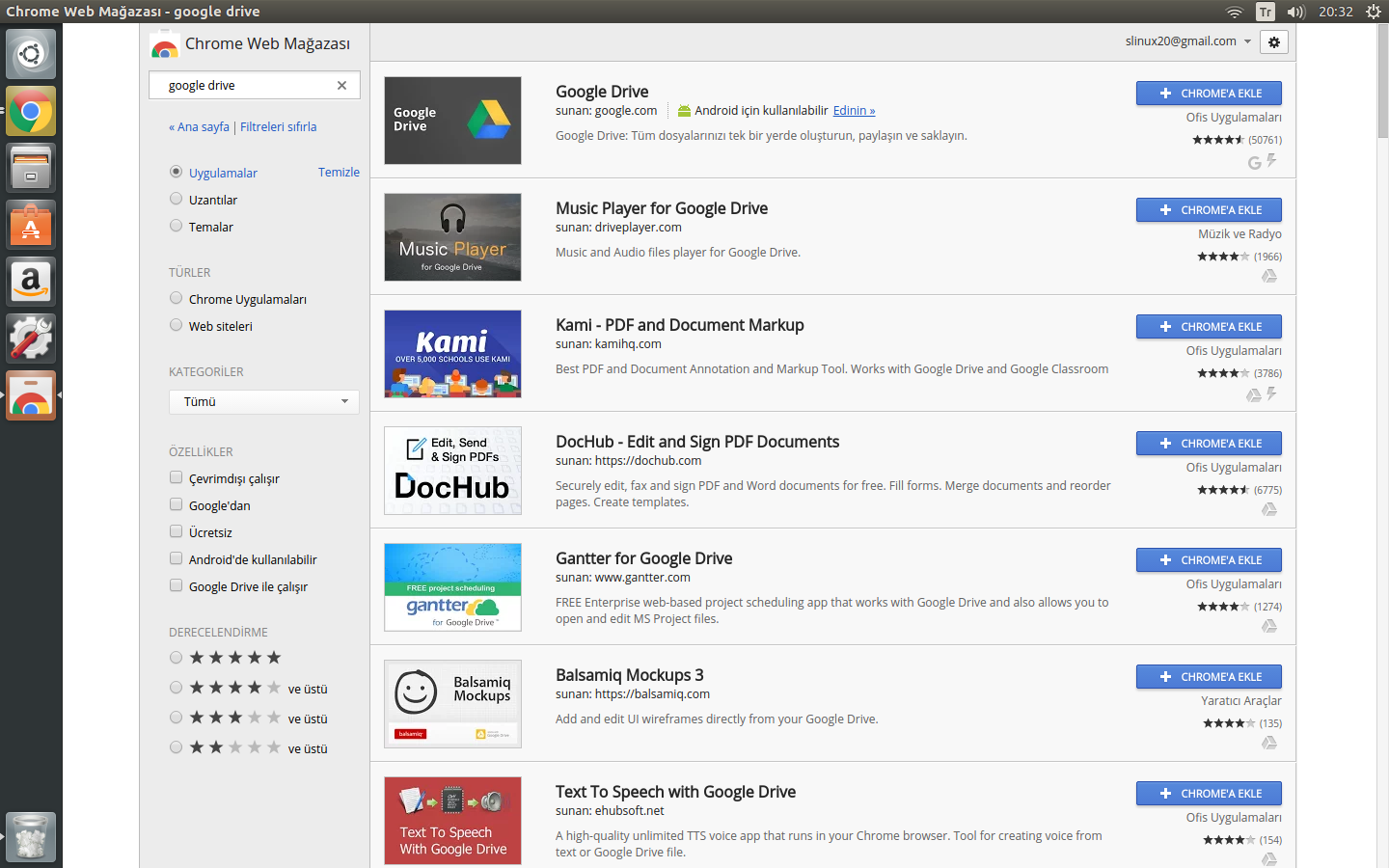Open the Text To Speech with Google Drive title
The height and width of the screenshot is (868, 1389).
pyautogui.click(x=676, y=792)
